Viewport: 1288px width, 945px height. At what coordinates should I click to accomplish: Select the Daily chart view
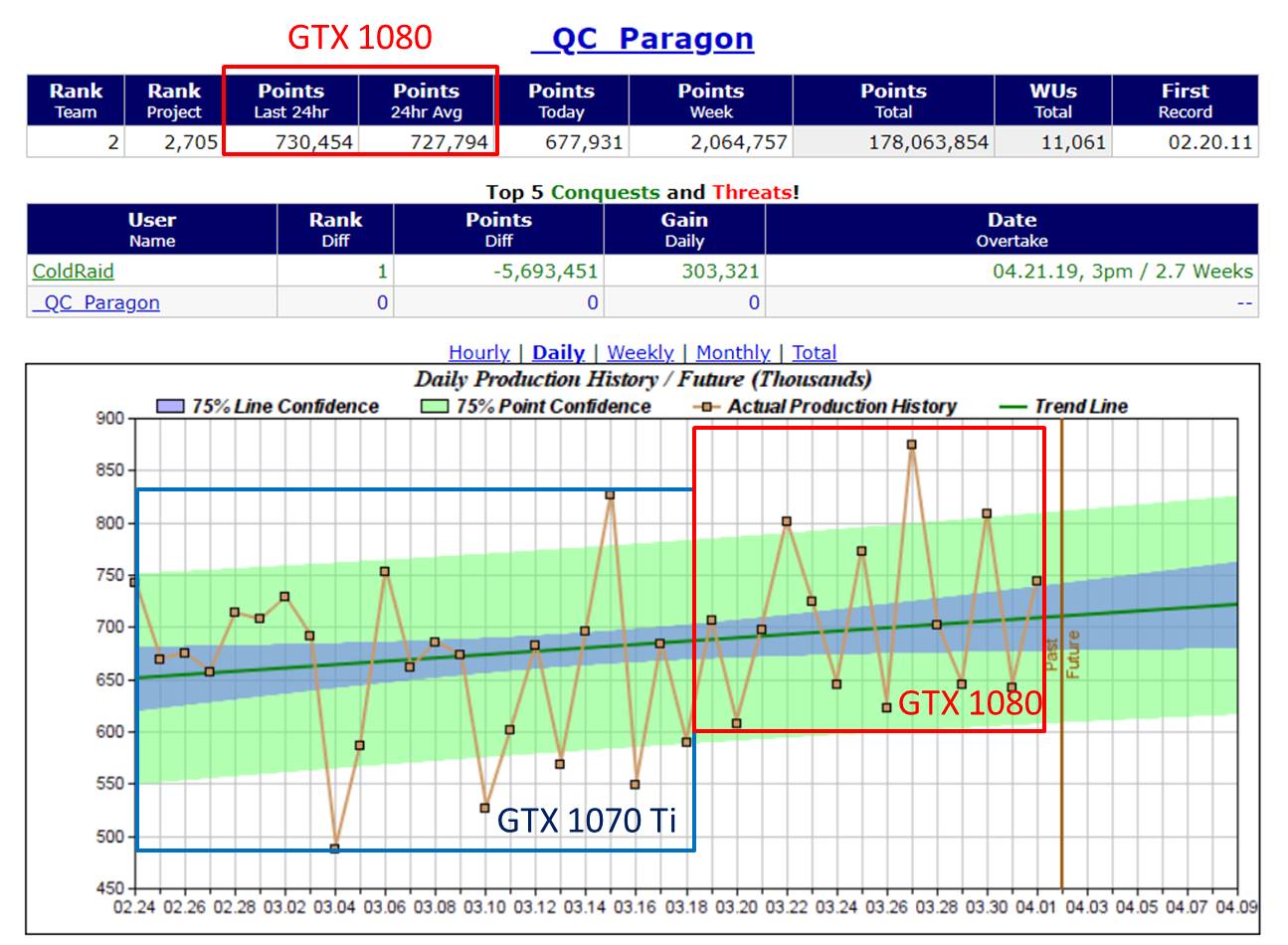pos(558,352)
